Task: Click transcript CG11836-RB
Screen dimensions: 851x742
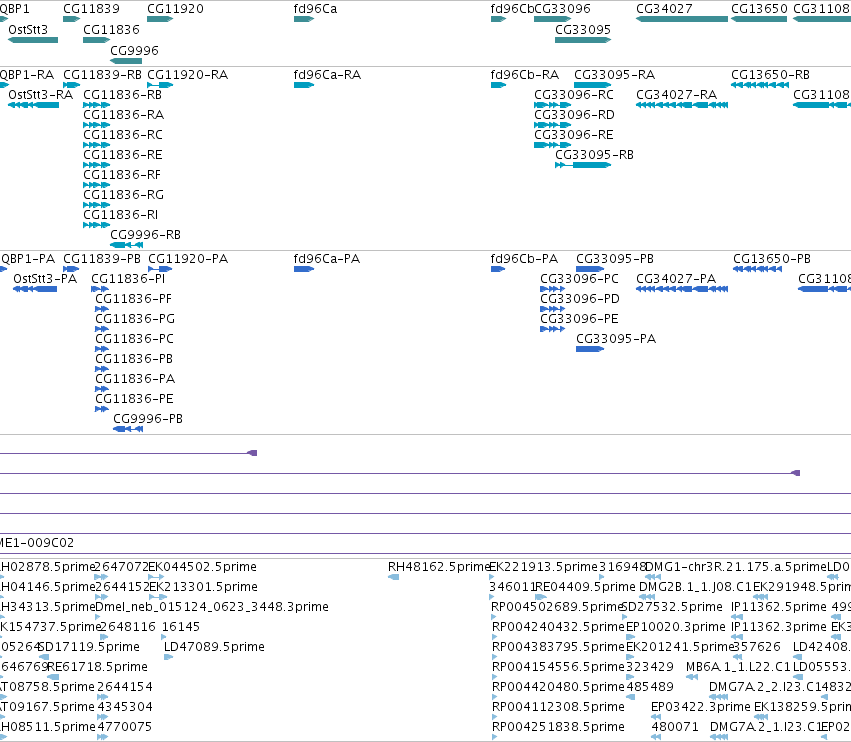Action: point(123,94)
